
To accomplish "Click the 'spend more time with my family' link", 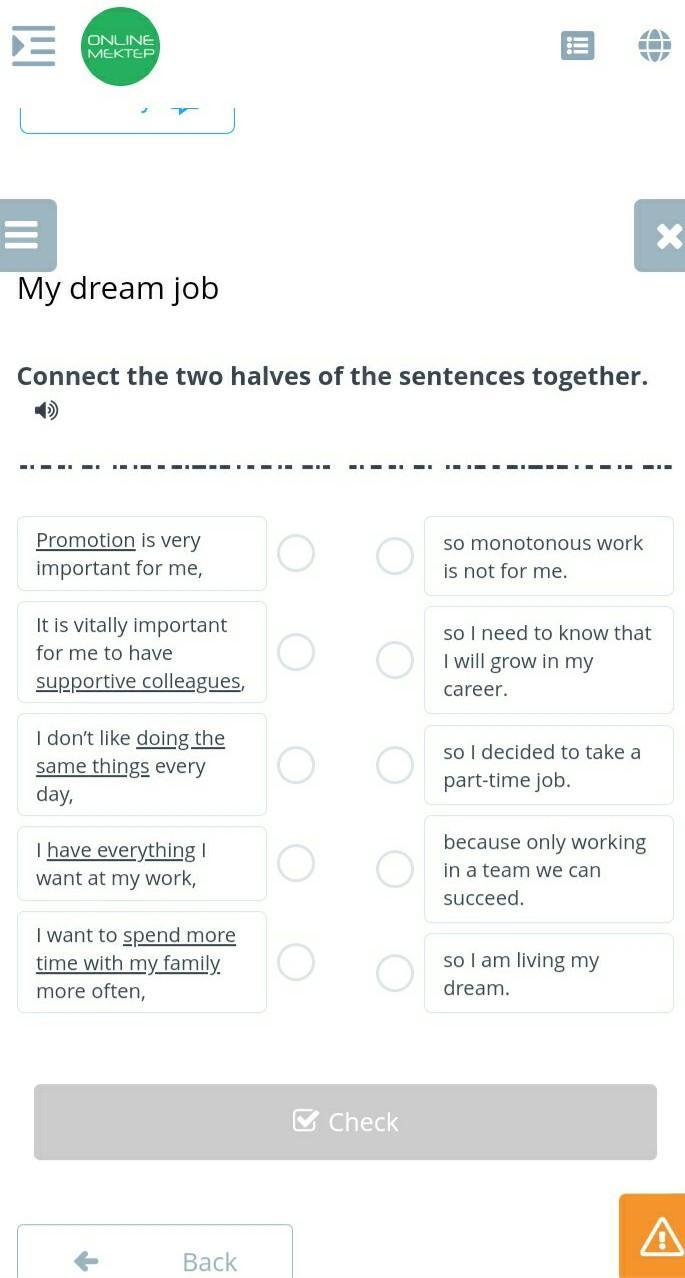I will [x=178, y=936].
